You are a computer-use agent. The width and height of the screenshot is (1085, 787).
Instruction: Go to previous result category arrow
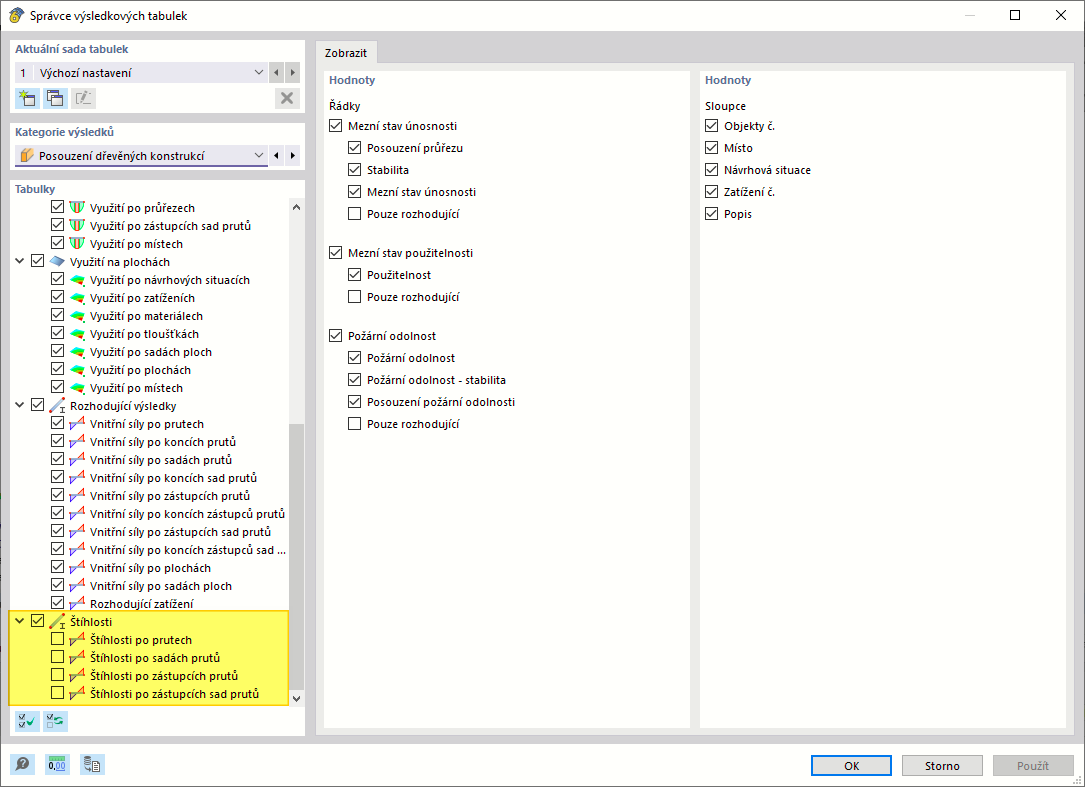277,156
